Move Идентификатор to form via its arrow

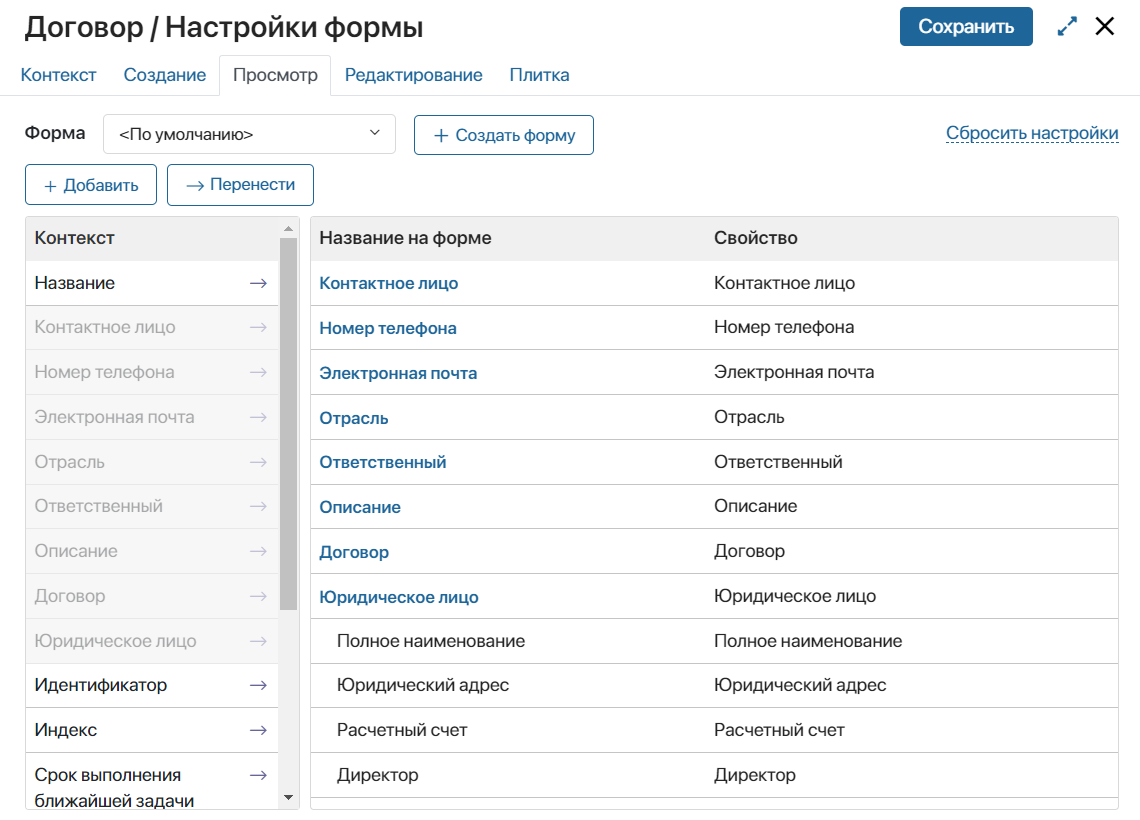258,685
